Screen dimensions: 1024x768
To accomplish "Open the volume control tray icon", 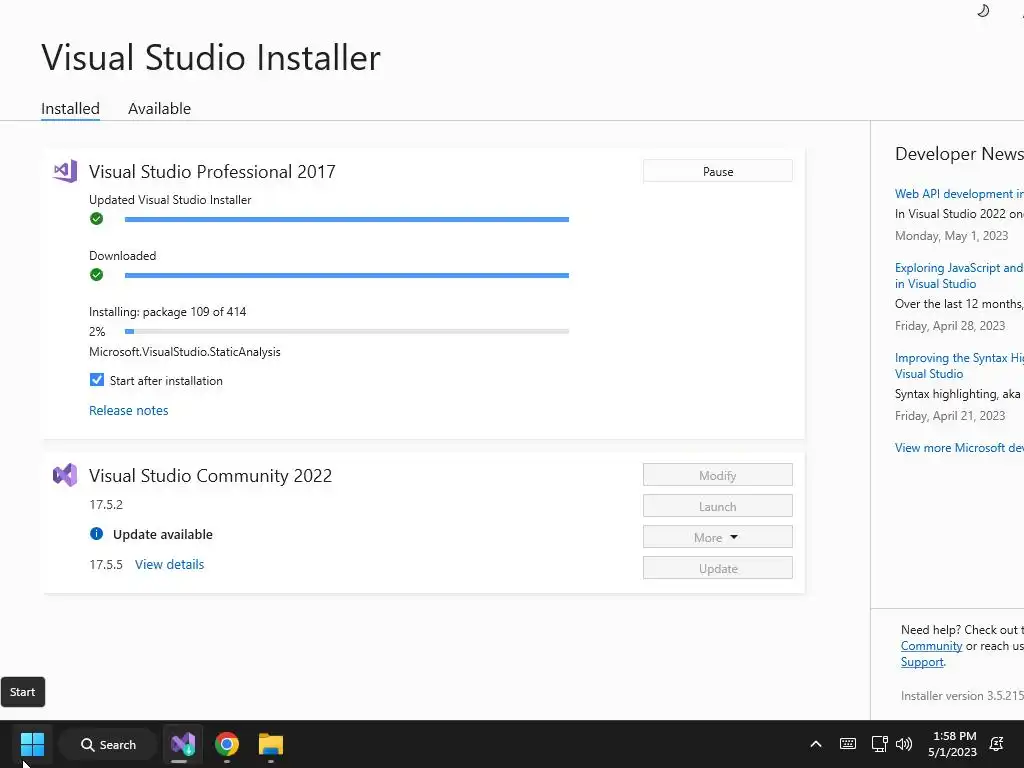I will (904, 744).
